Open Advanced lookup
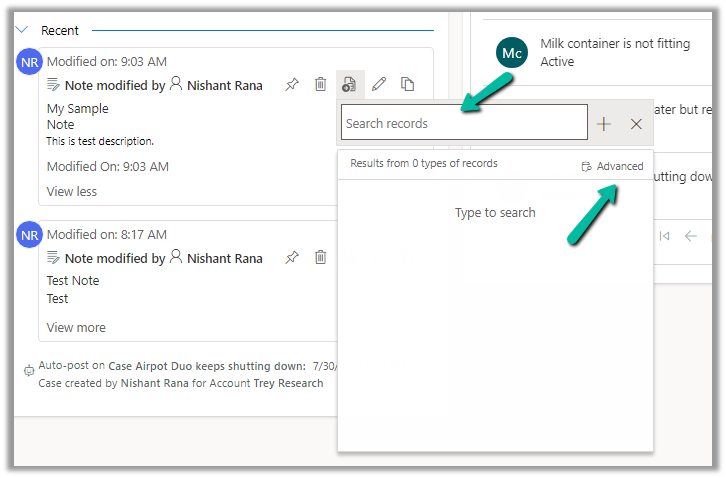726x478 pixels. (x=613, y=166)
